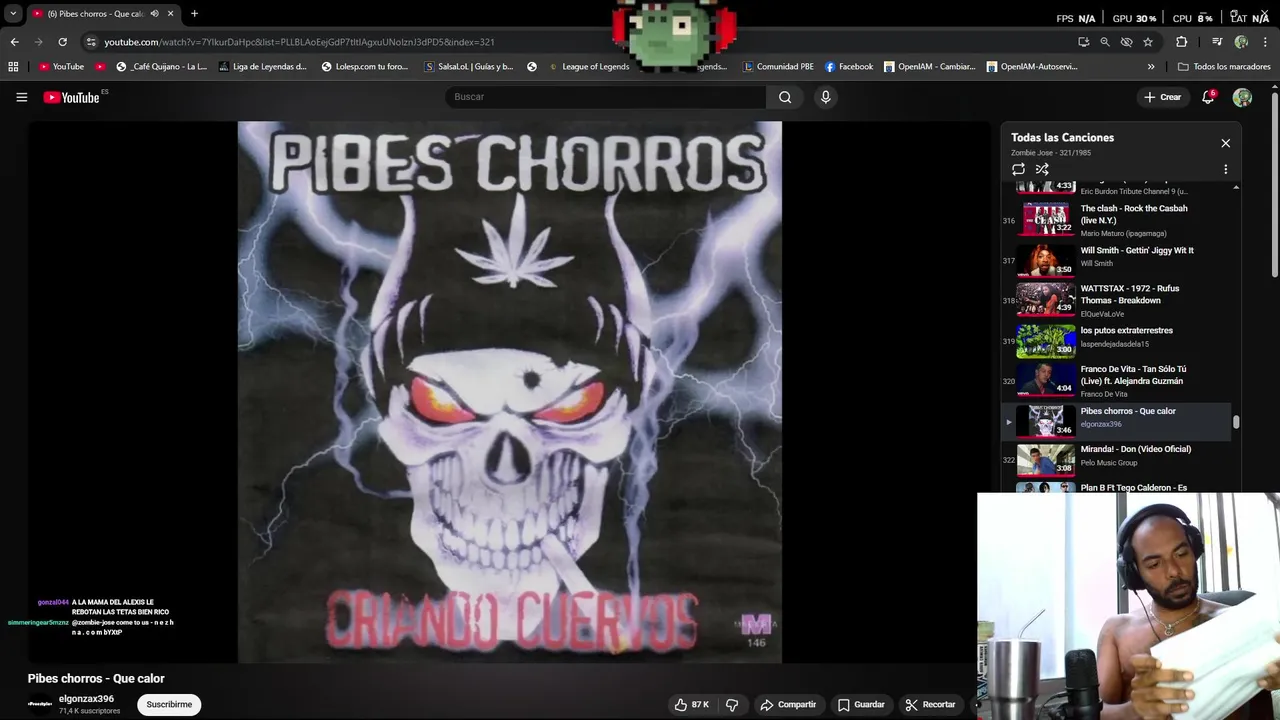Reload the page

[x=62, y=42]
